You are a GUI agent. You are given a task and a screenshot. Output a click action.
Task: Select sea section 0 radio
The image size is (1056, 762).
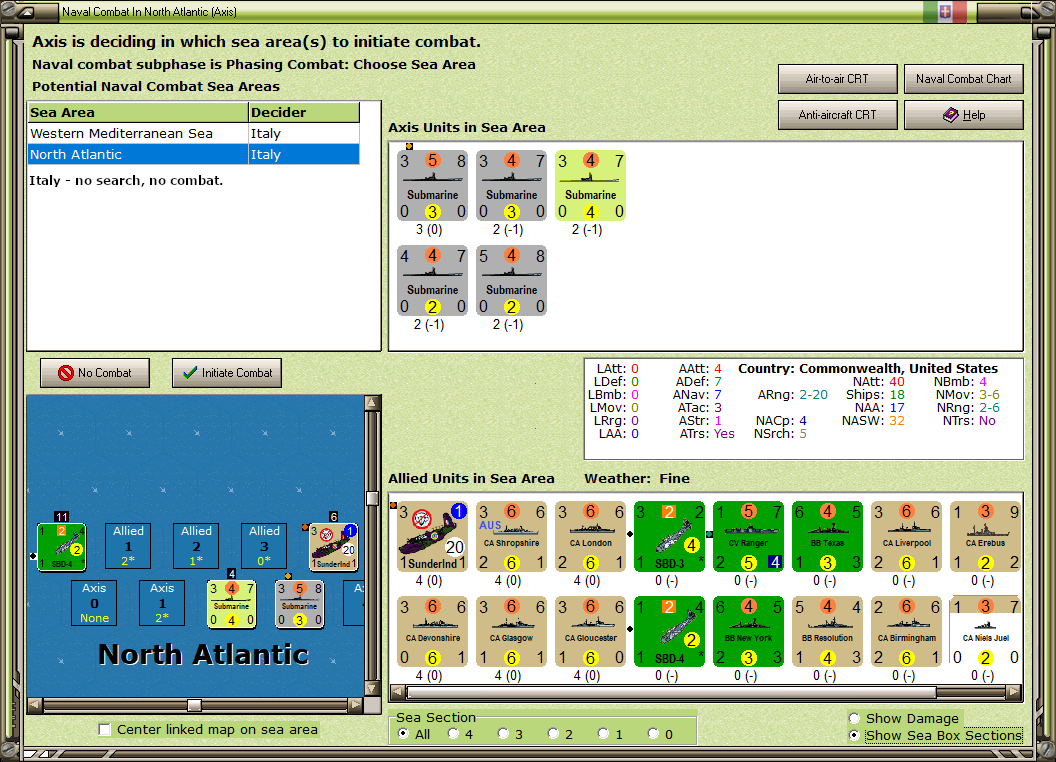653,734
